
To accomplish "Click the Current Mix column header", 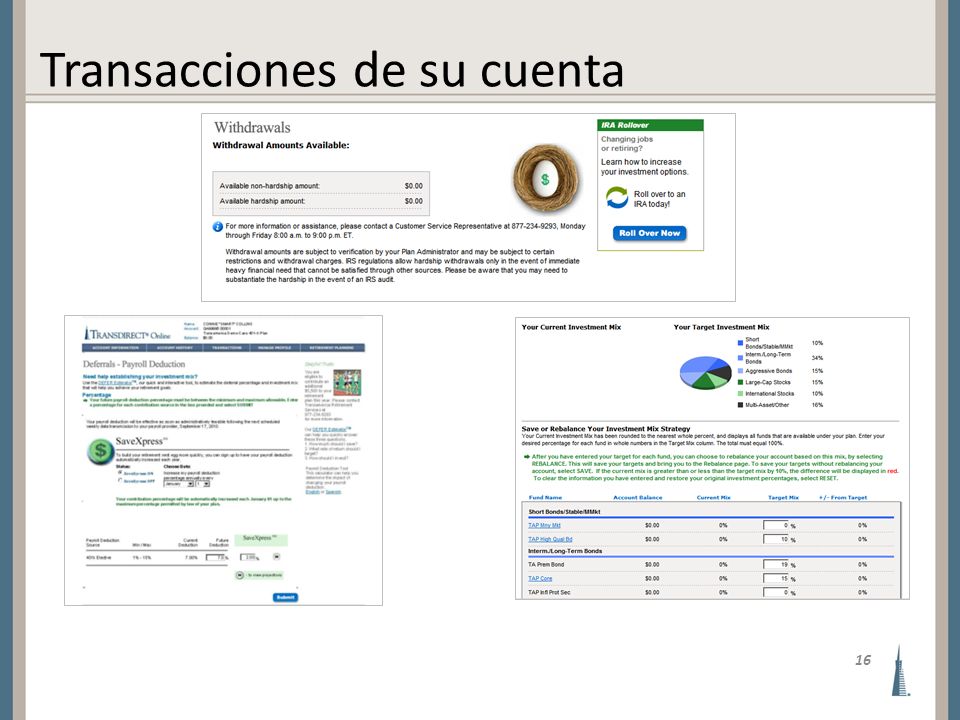I will pyautogui.click(x=713, y=498).
